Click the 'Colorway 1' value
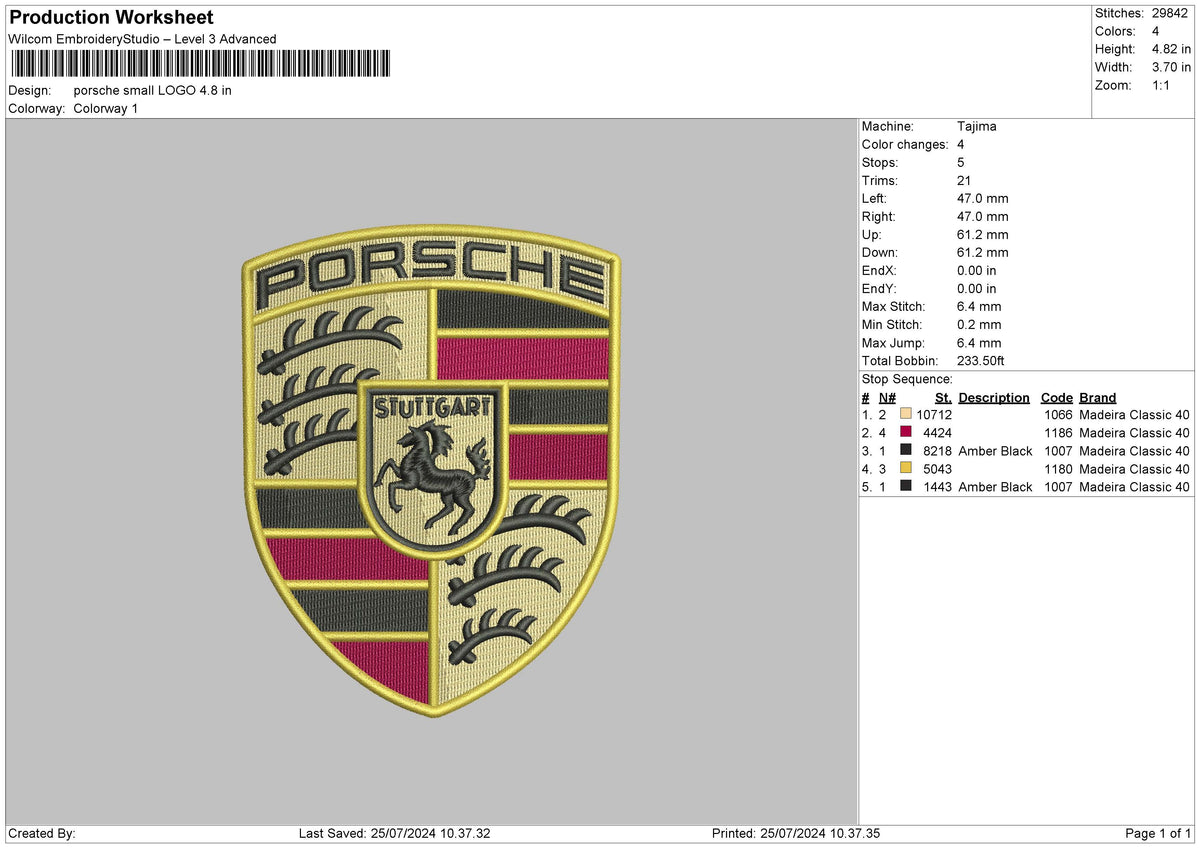The height and width of the screenshot is (848, 1200). tap(106, 108)
